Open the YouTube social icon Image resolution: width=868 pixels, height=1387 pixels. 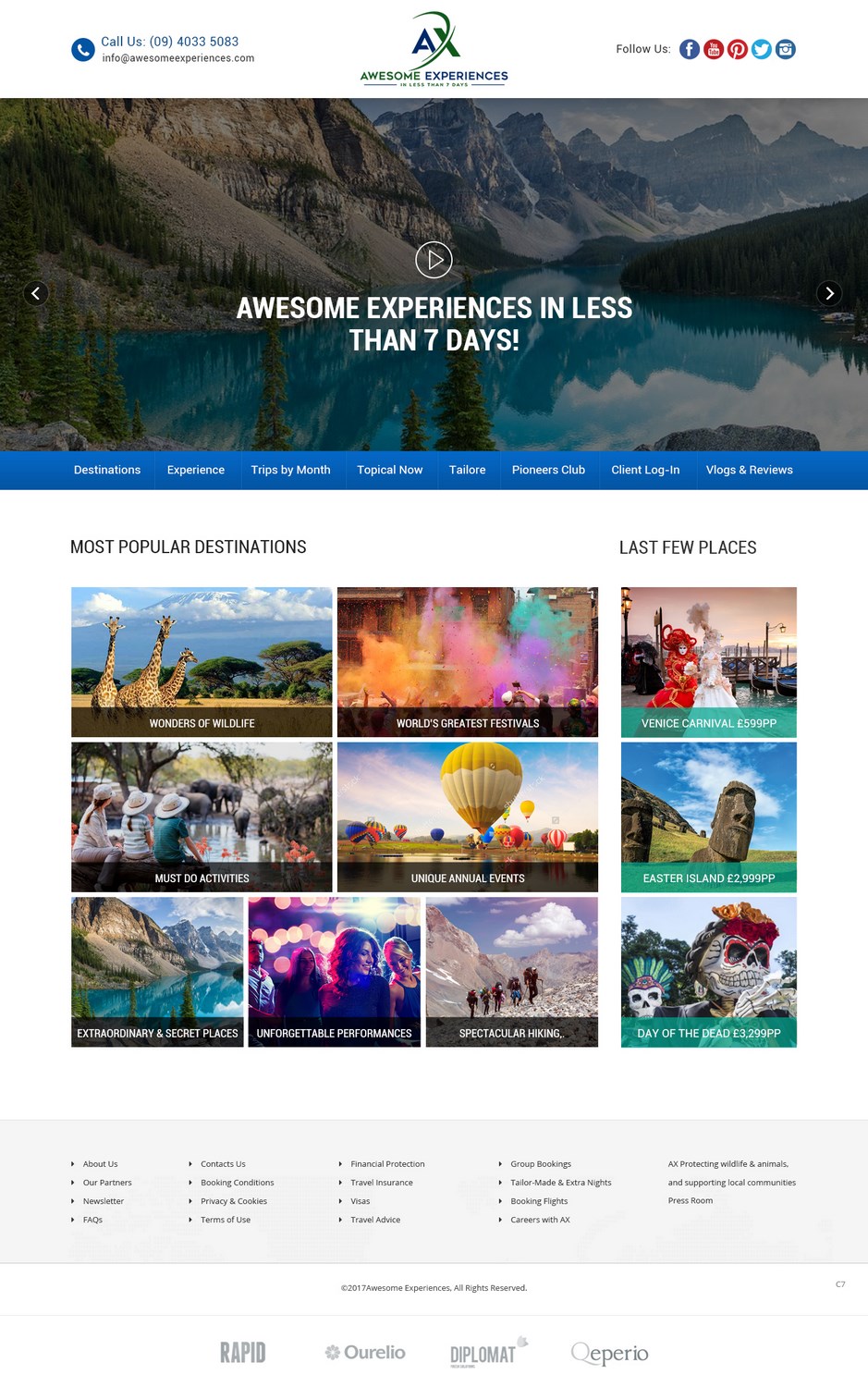pyautogui.click(x=714, y=49)
